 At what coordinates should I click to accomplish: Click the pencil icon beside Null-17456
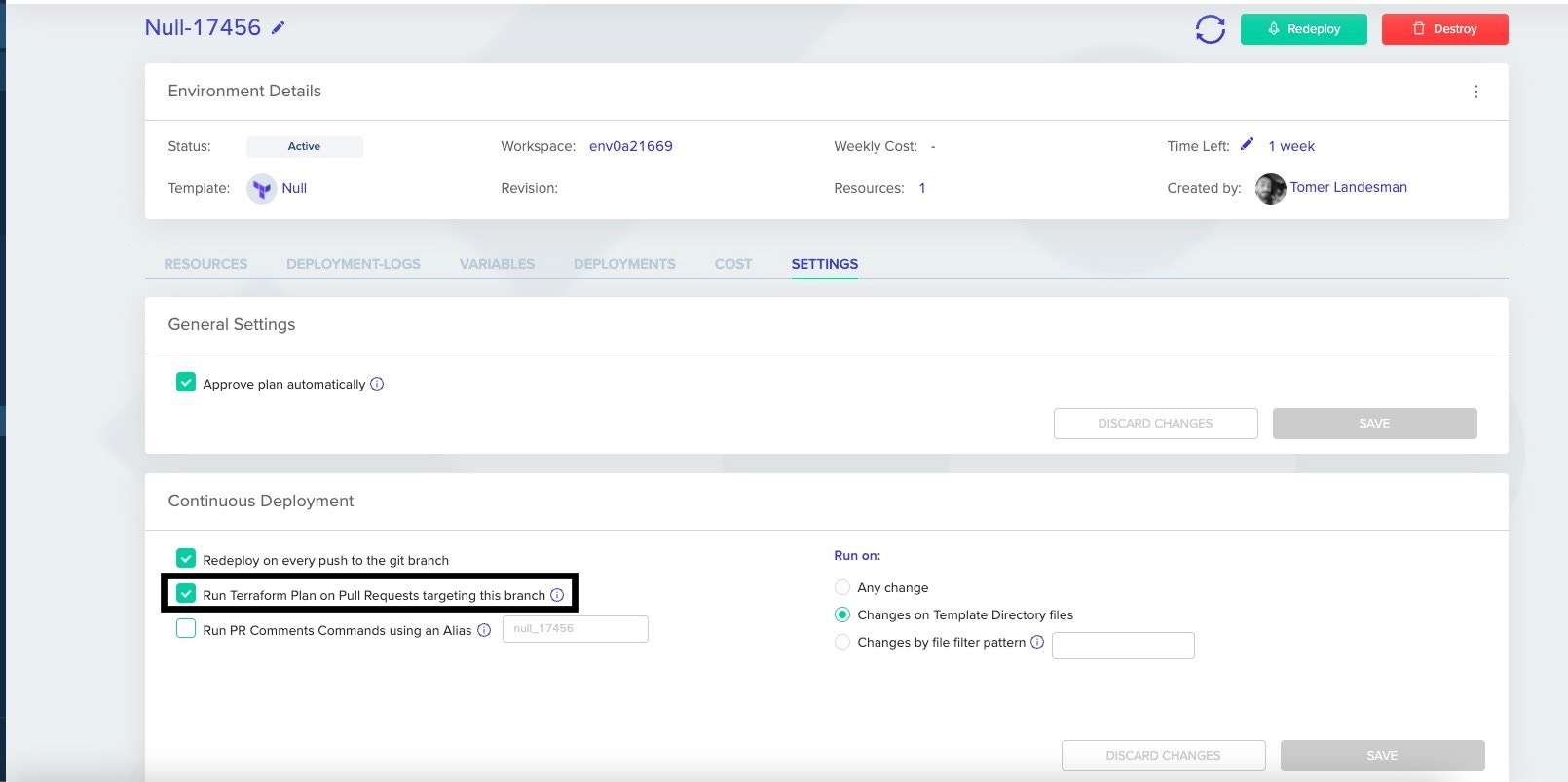pos(278,28)
